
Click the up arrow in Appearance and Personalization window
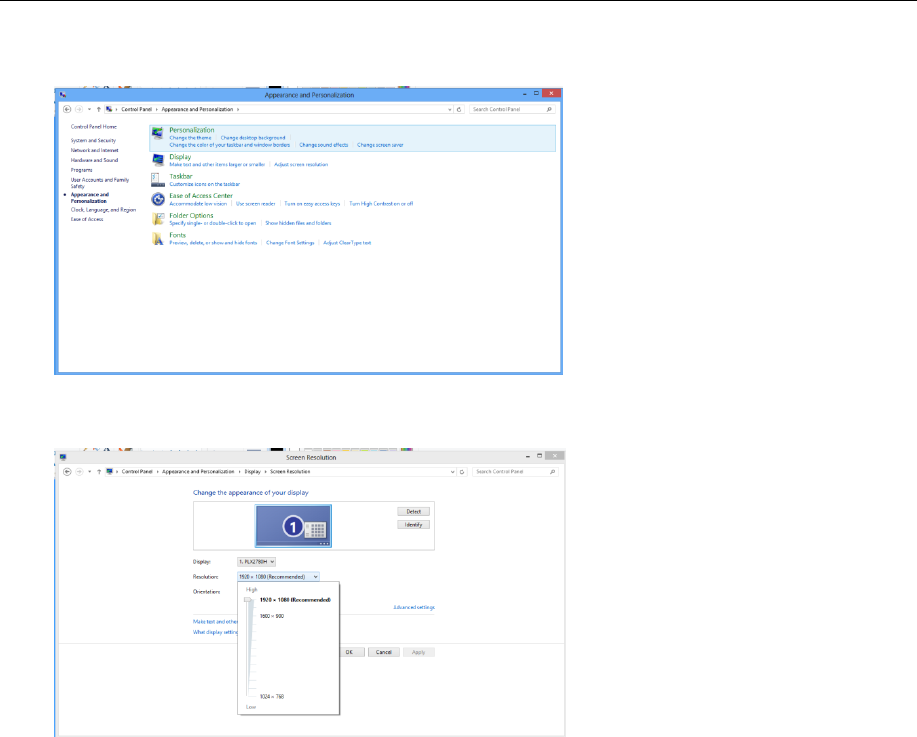tap(99, 109)
